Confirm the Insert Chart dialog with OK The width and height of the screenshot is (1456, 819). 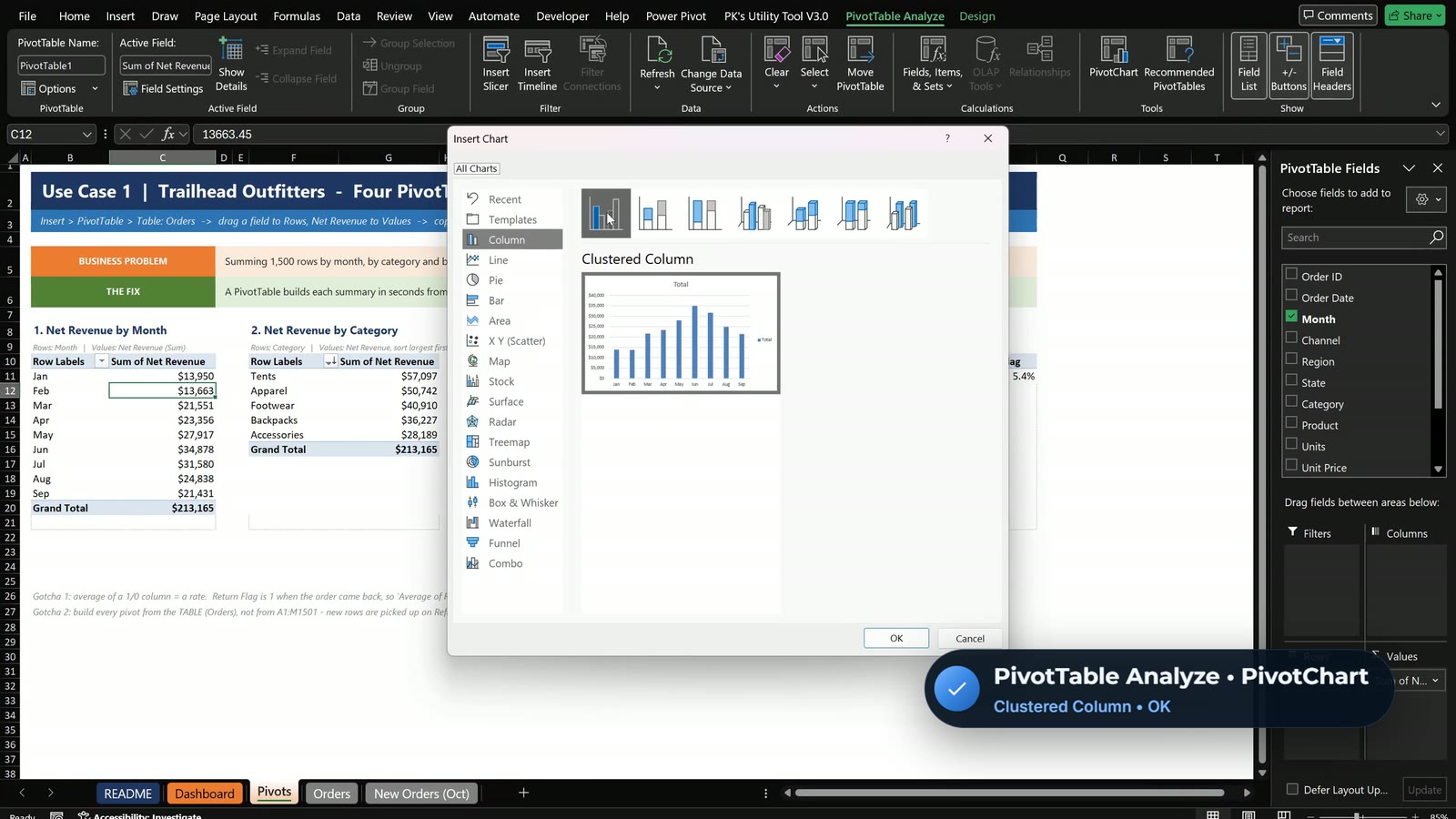(x=896, y=638)
